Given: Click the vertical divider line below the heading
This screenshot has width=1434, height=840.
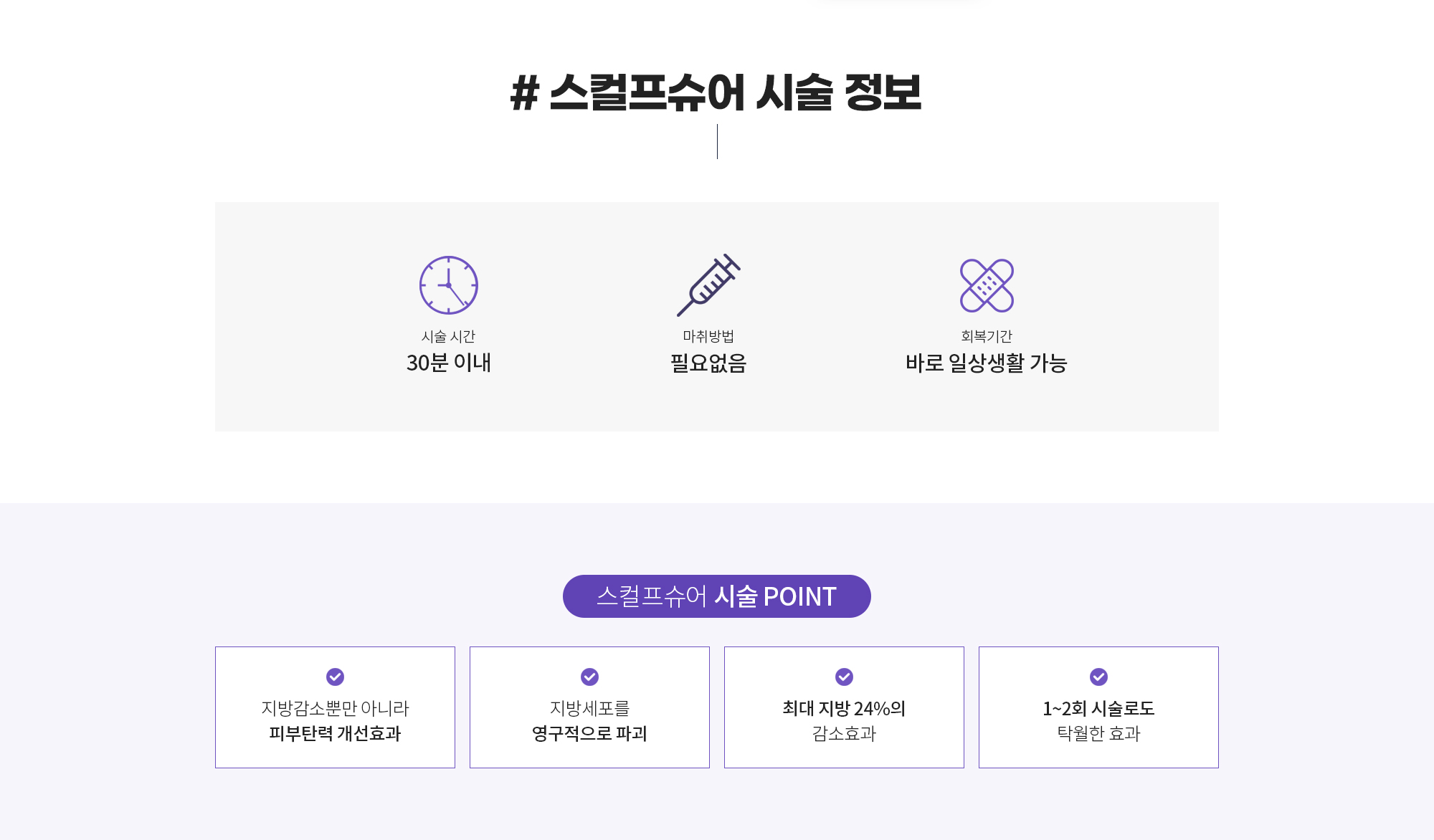Looking at the screenshot, I should (717, 141).
